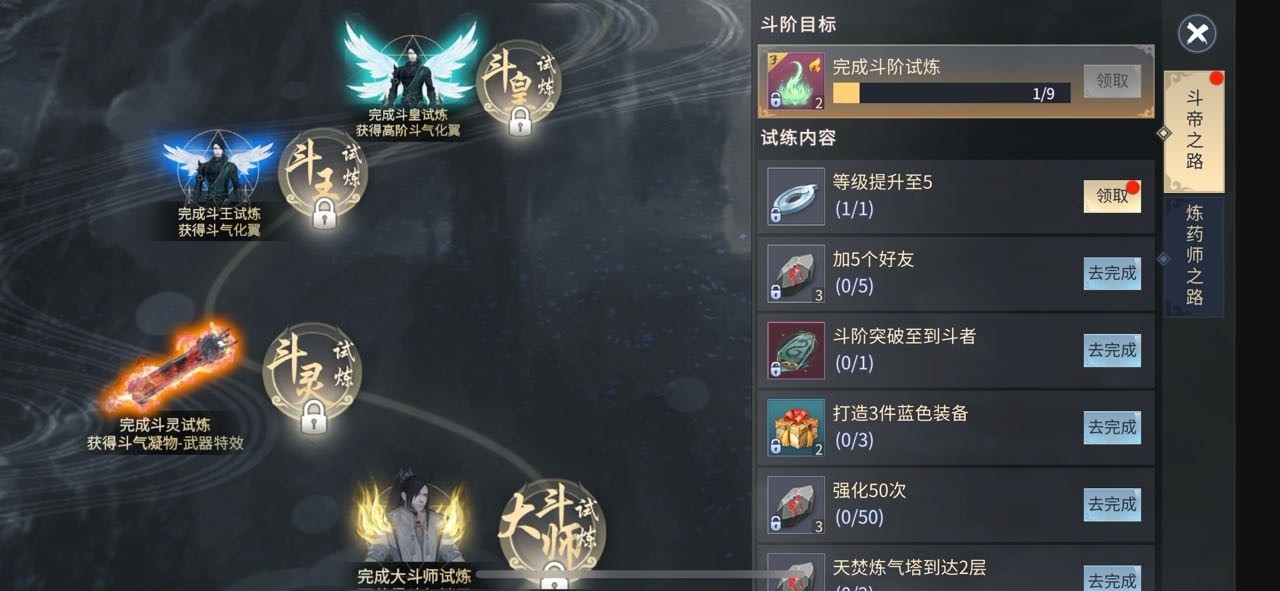Click 去完成 for 加5个好友
This screenshot has width=1280, height=591.
1112,273
